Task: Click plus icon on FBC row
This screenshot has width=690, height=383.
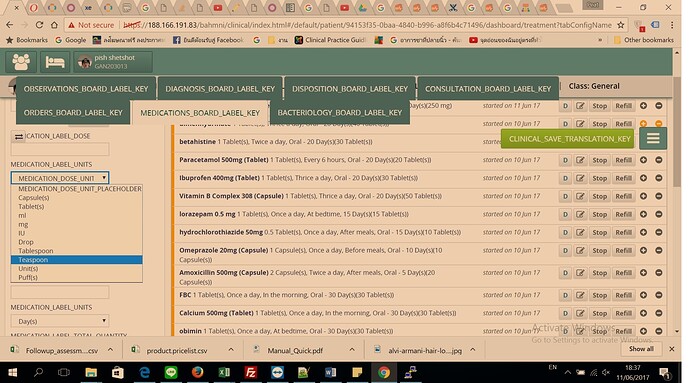Action: click(x=643, y=295)
